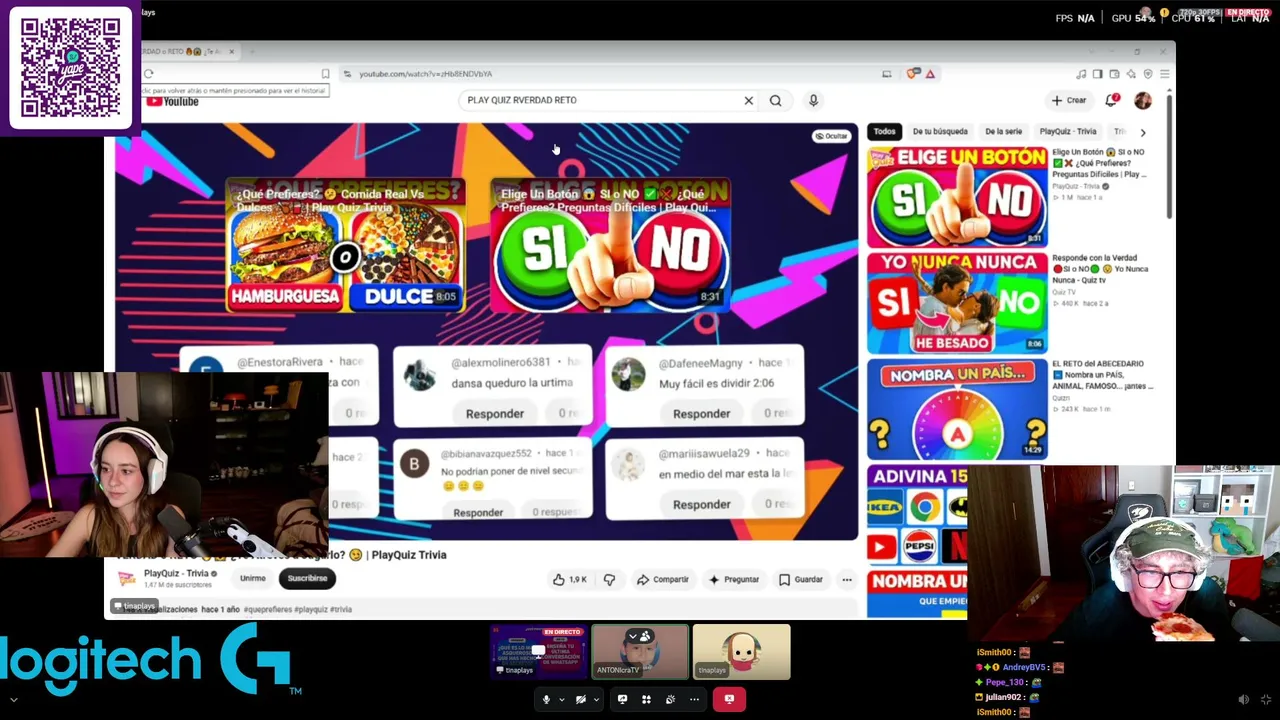Like the video with 1,9 K likes
1280x720 pixels.
tap(570, 579)
